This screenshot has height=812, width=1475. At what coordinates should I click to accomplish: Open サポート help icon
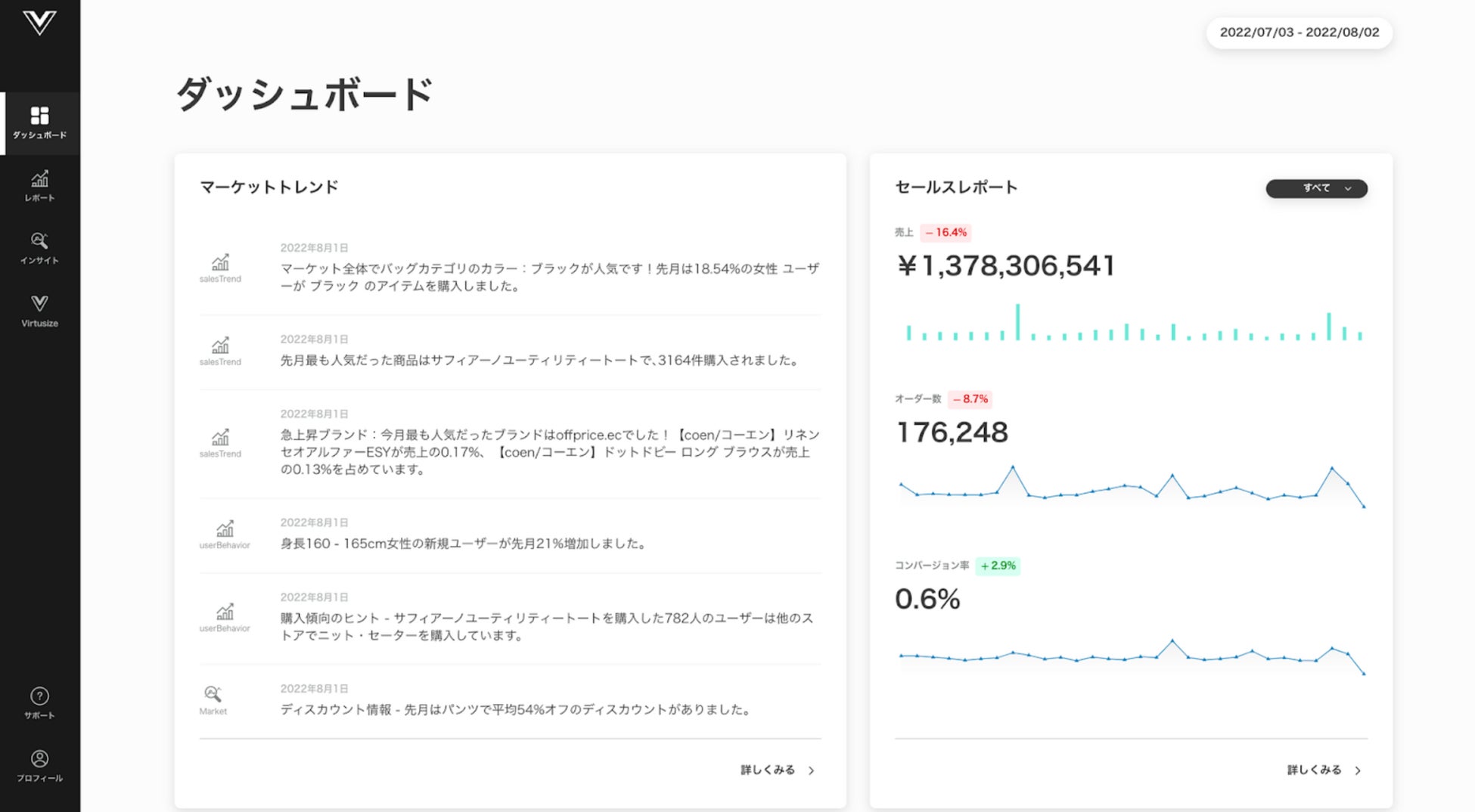(x=39, y=696)
